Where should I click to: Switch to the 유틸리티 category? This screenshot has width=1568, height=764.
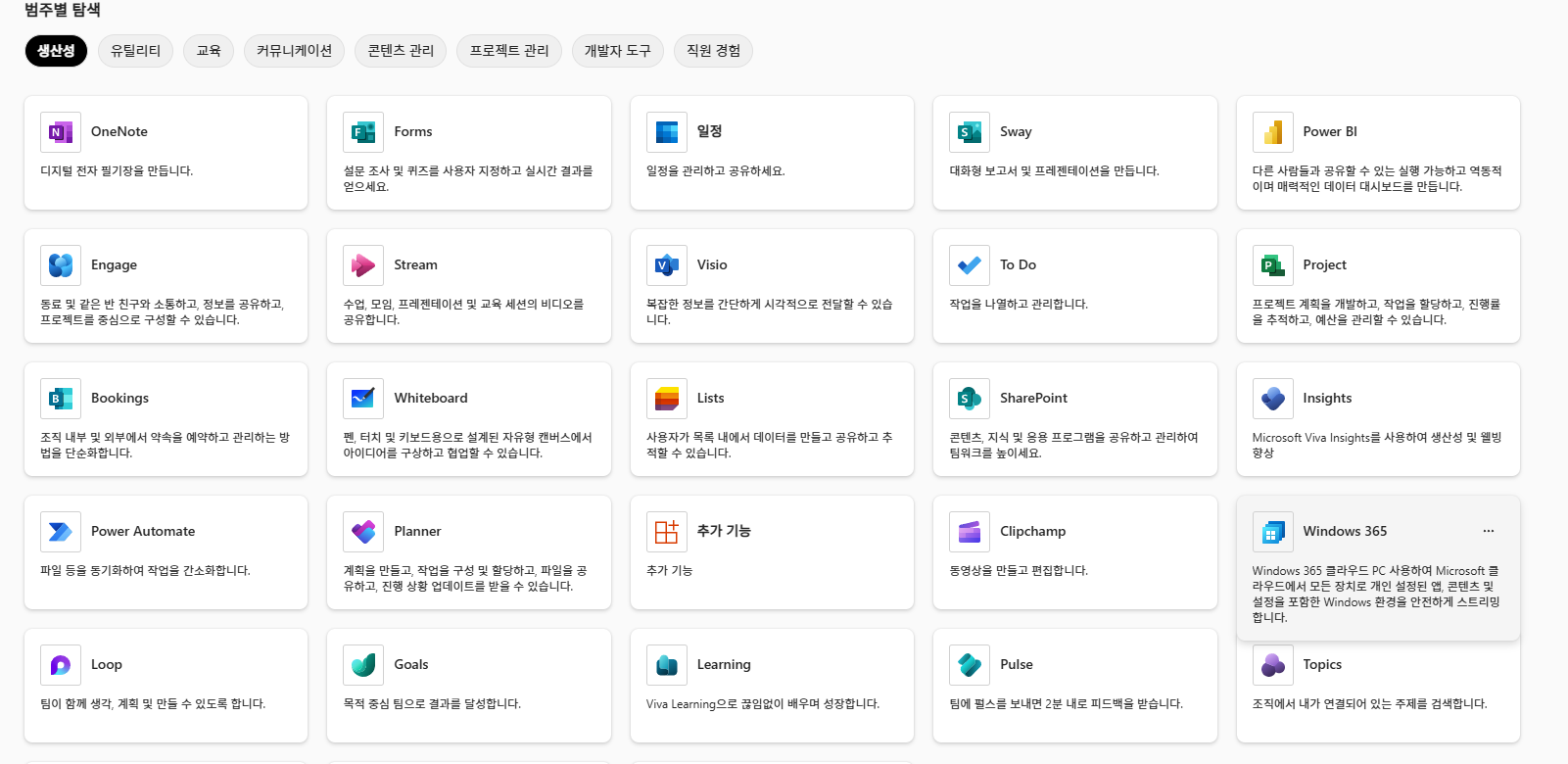(x=135, y=51)
